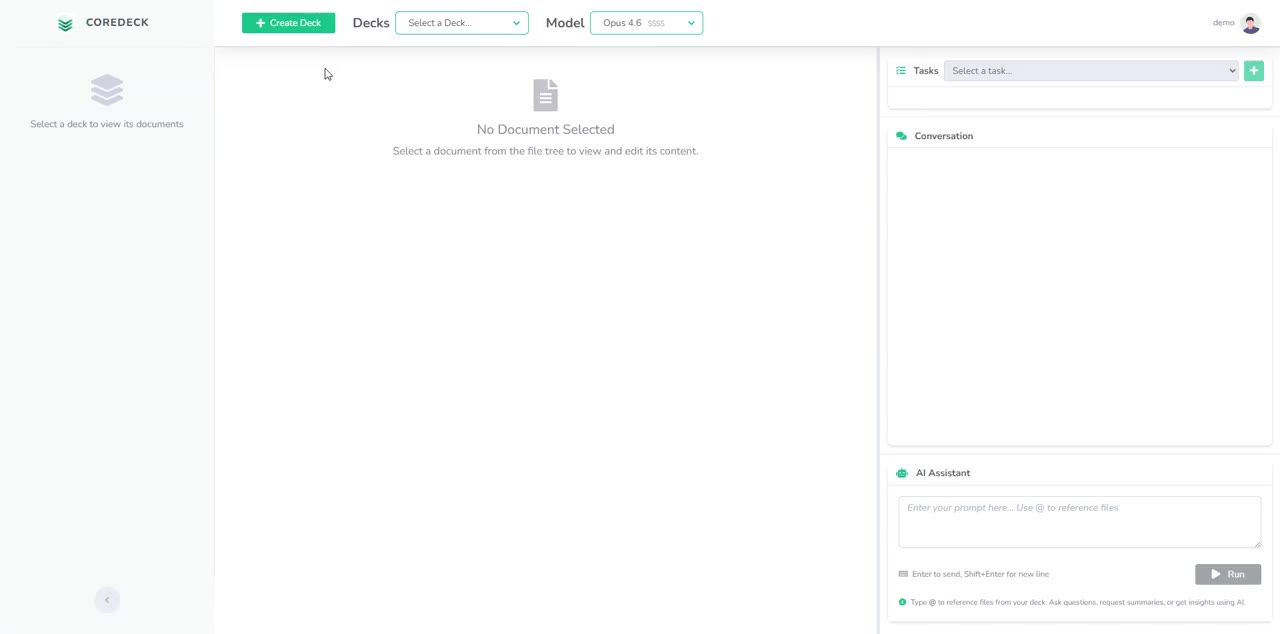Click the document icon above No Document Selected
Screen dimensions: 1280x634
click(x=546, y=95)
